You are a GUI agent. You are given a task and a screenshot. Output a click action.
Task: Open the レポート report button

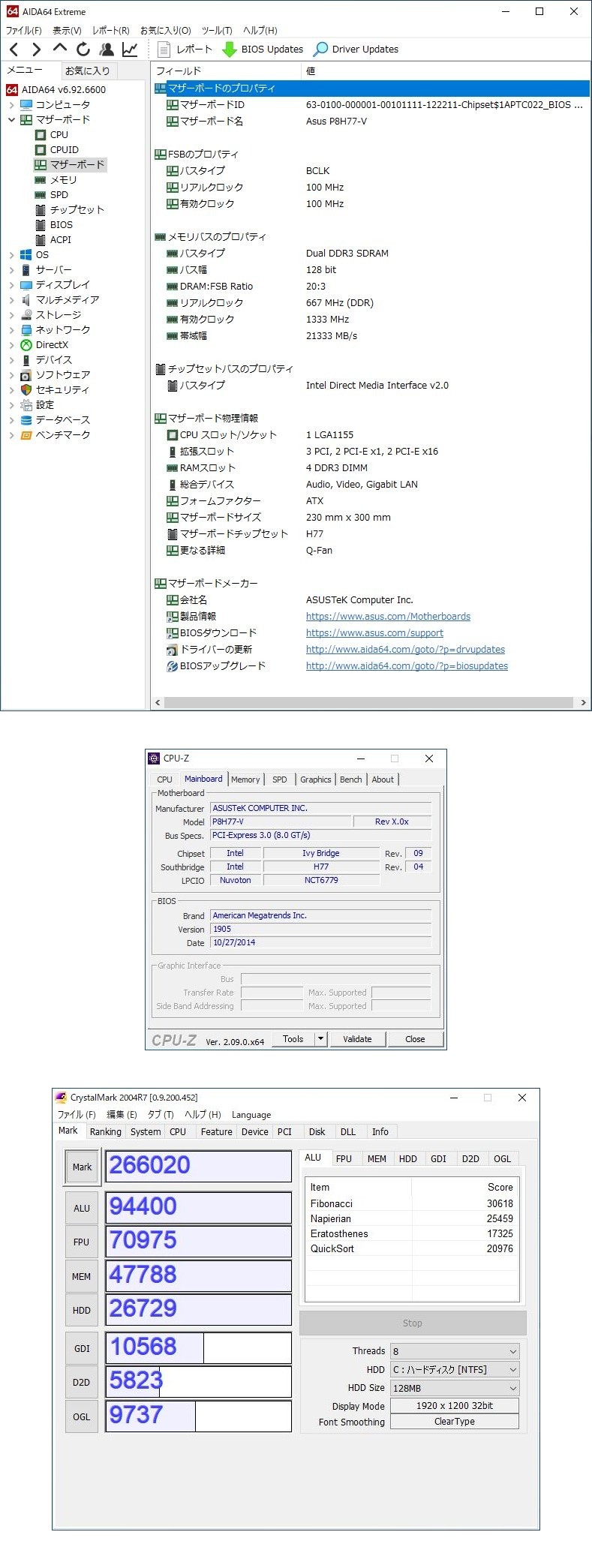(185, 50)
